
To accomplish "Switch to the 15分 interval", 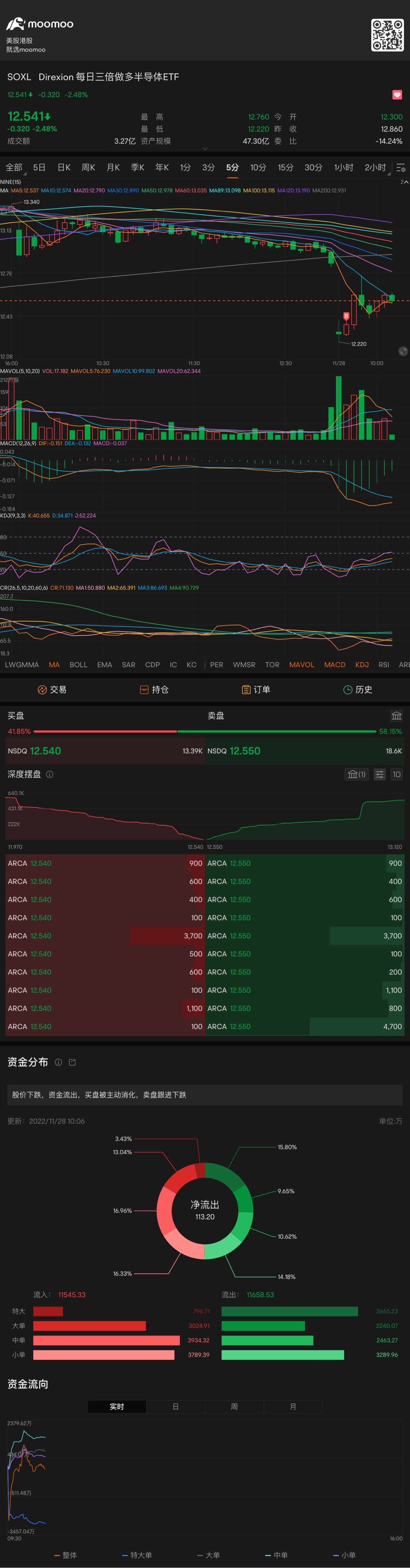I will click(x=286, y=167).
